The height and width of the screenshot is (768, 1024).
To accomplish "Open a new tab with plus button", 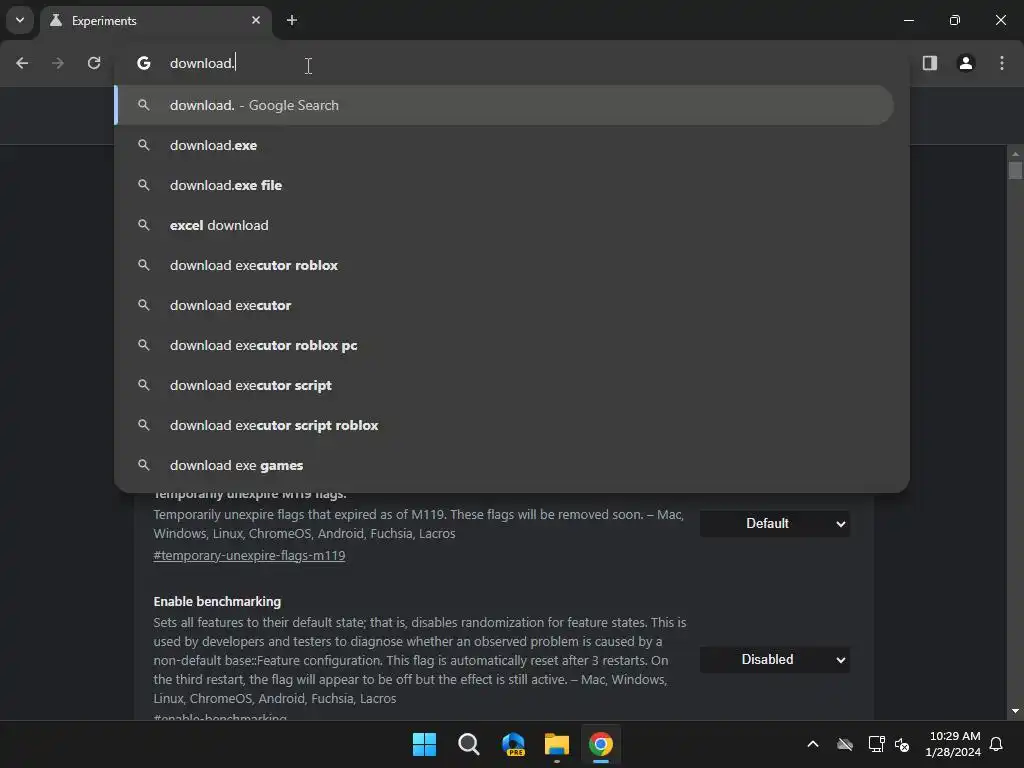I will pos(292,20).
